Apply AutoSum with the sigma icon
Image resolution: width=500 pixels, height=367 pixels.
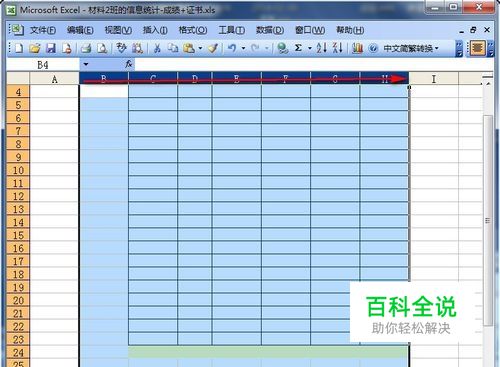[x=298, y=48]
